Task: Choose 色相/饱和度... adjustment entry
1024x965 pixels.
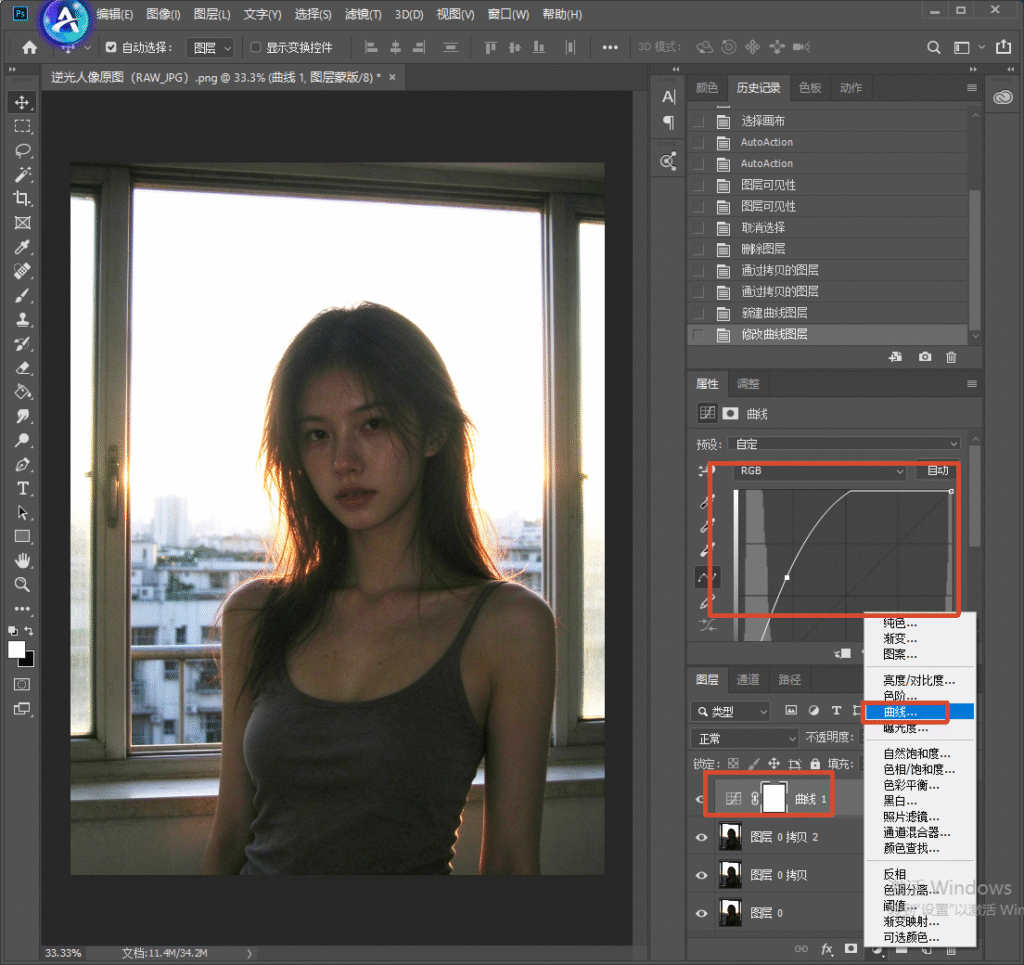Action: tap(919, 769)
